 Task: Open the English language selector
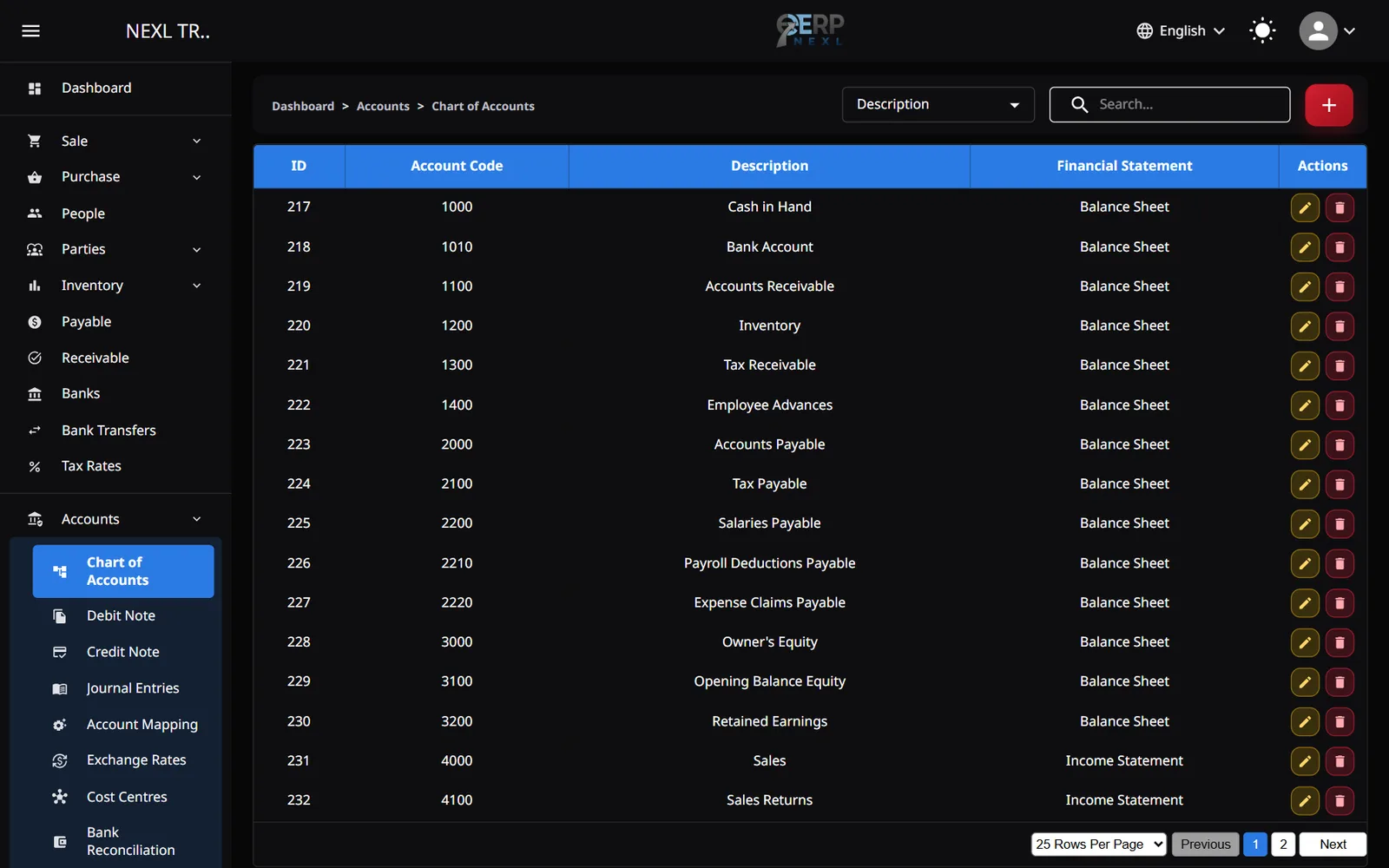point(1182,31)
